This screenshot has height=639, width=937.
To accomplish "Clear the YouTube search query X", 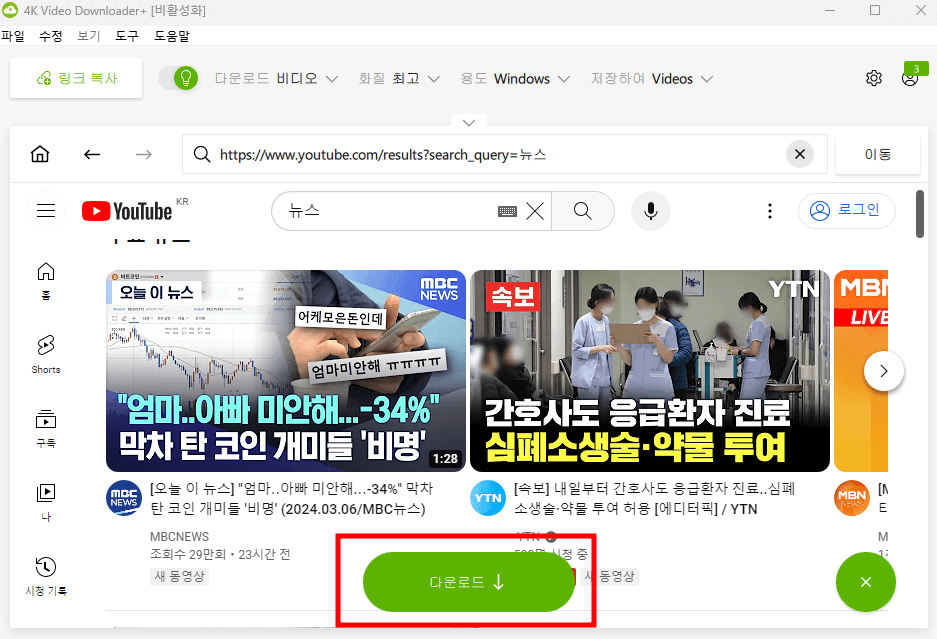I will 535,211.
